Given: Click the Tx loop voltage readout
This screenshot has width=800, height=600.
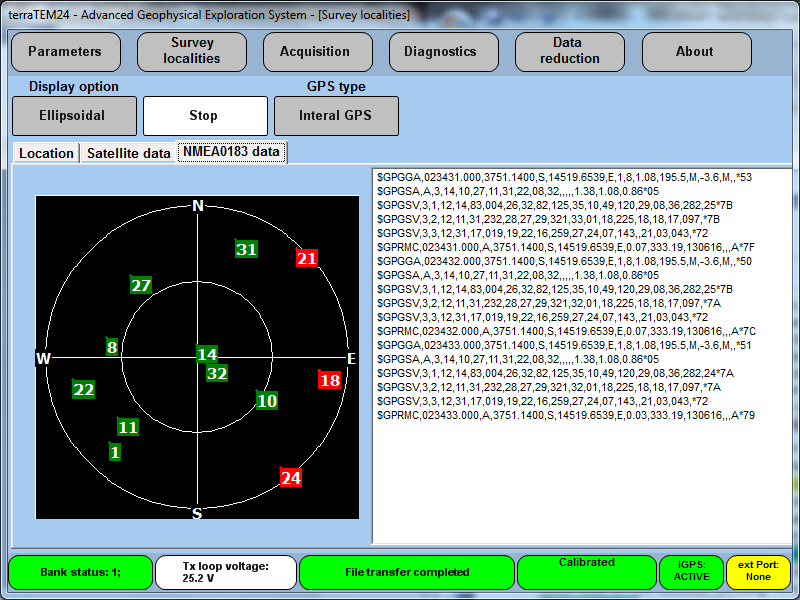Looking at the screenshot, I should point(226,572).
